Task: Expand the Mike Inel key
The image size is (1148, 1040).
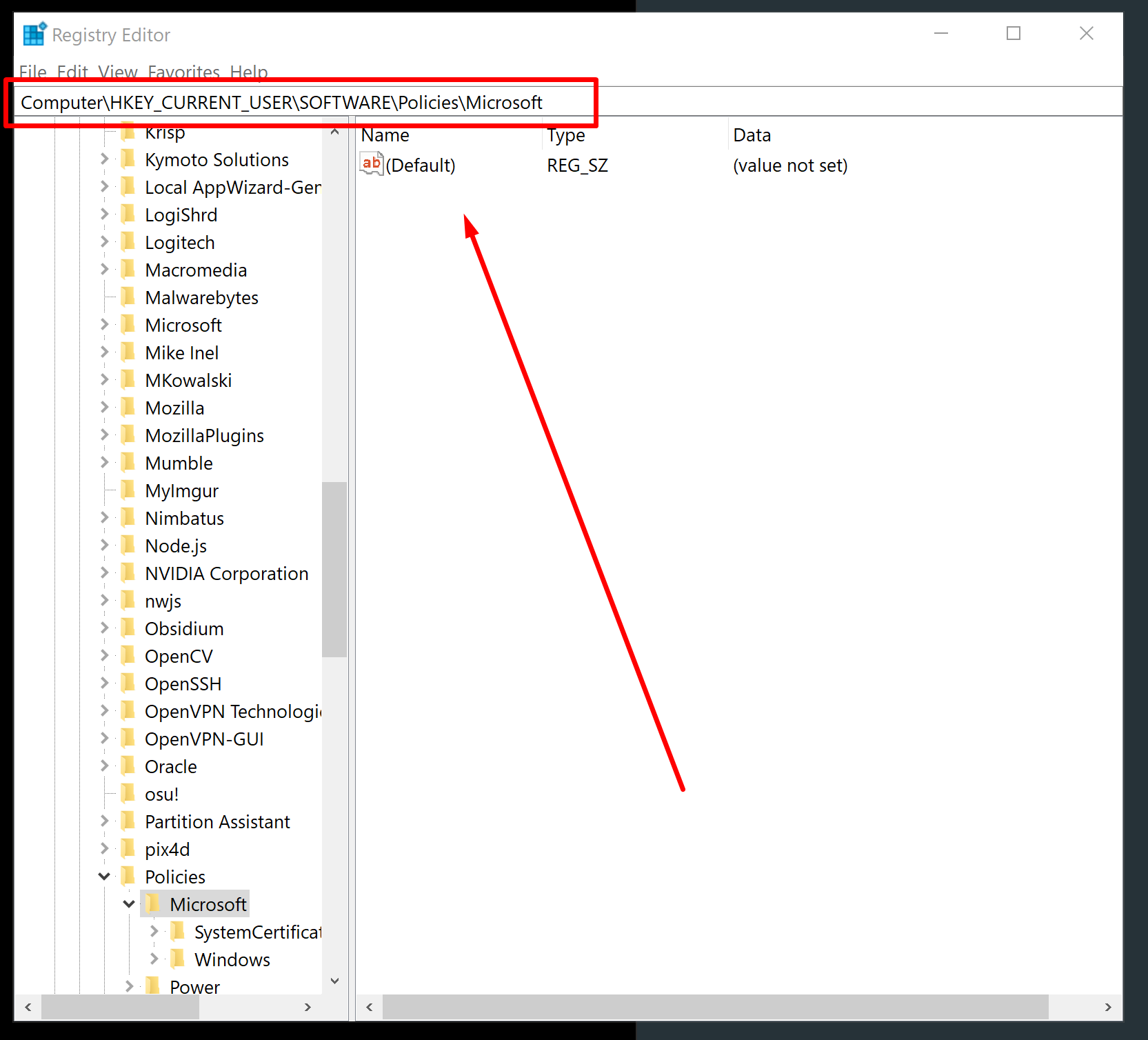Action: click(x=104, y=352)
